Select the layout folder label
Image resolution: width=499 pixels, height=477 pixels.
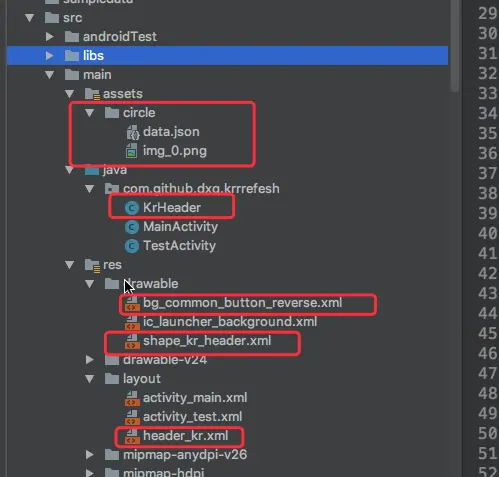pos(142,379)
